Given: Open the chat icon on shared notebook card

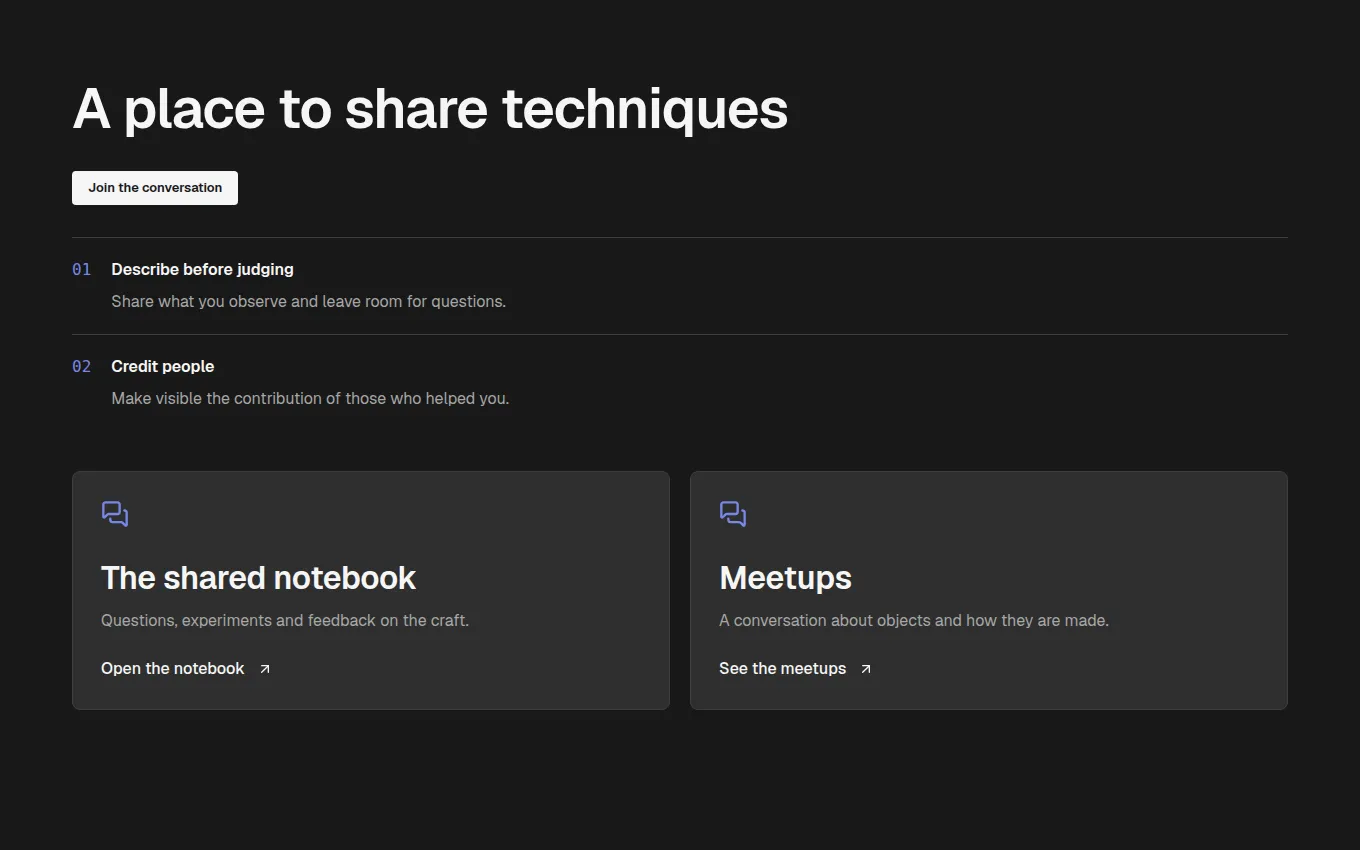Looking at the screenshot, I should coord(115,514).
